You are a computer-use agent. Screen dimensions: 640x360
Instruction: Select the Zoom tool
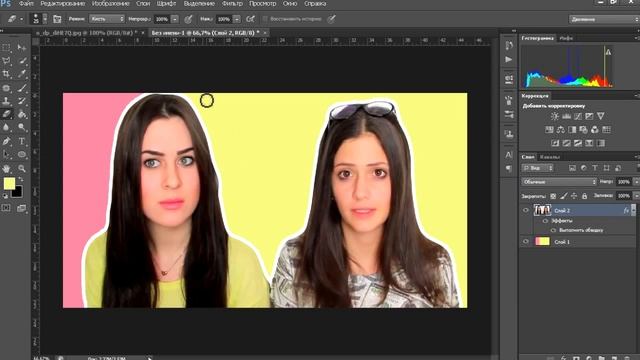(x=22, y=168)
